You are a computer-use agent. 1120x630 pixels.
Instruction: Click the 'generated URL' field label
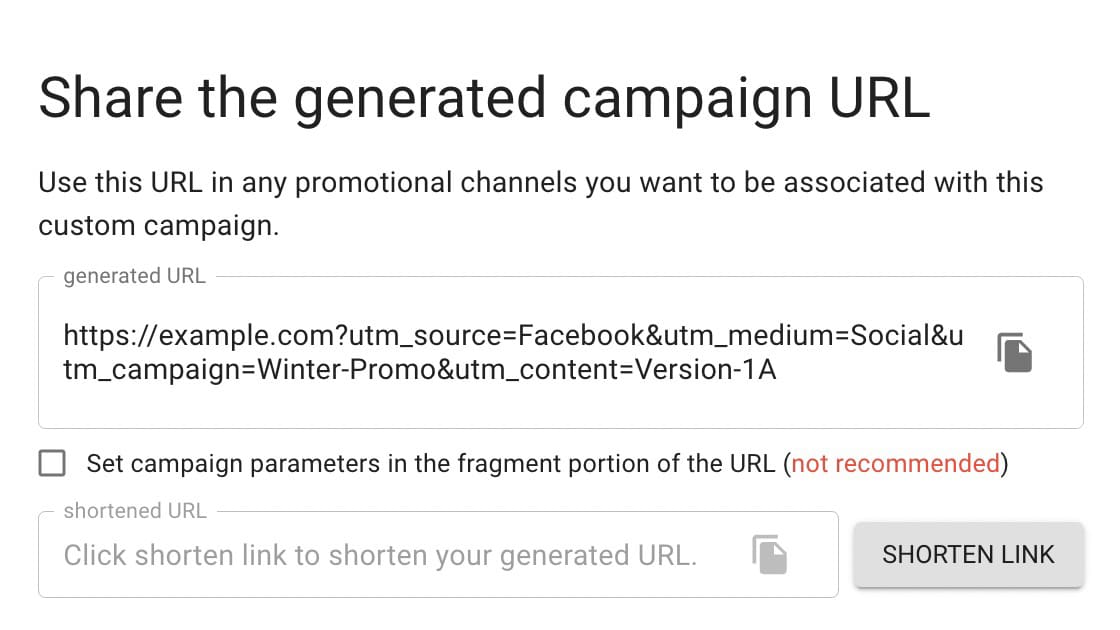(x=134, y=276)
